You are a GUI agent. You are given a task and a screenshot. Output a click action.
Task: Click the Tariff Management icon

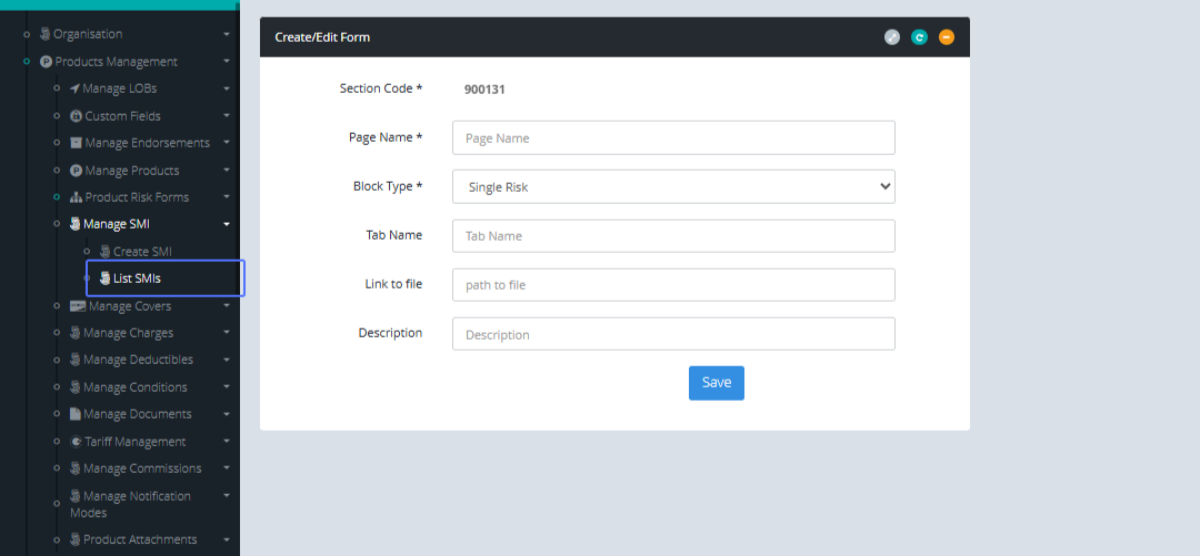click(76, 442)
